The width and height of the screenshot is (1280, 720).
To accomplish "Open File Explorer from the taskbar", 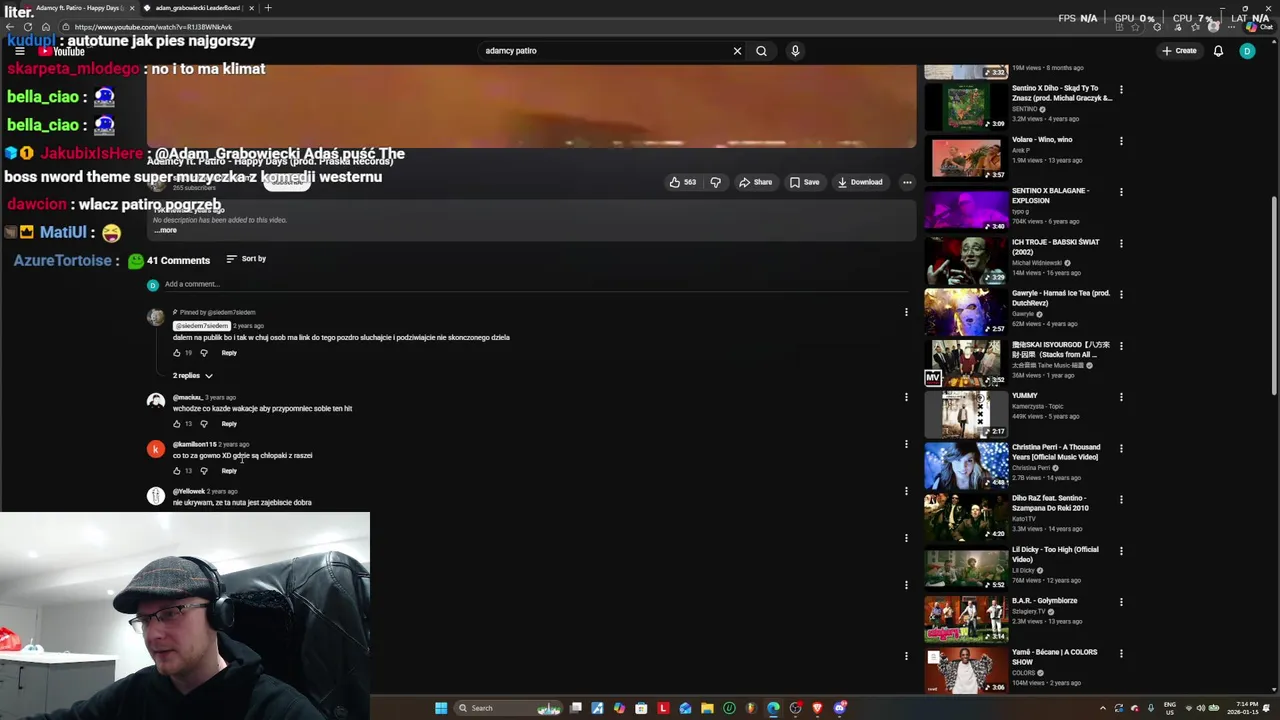I will tap(707, 708).
